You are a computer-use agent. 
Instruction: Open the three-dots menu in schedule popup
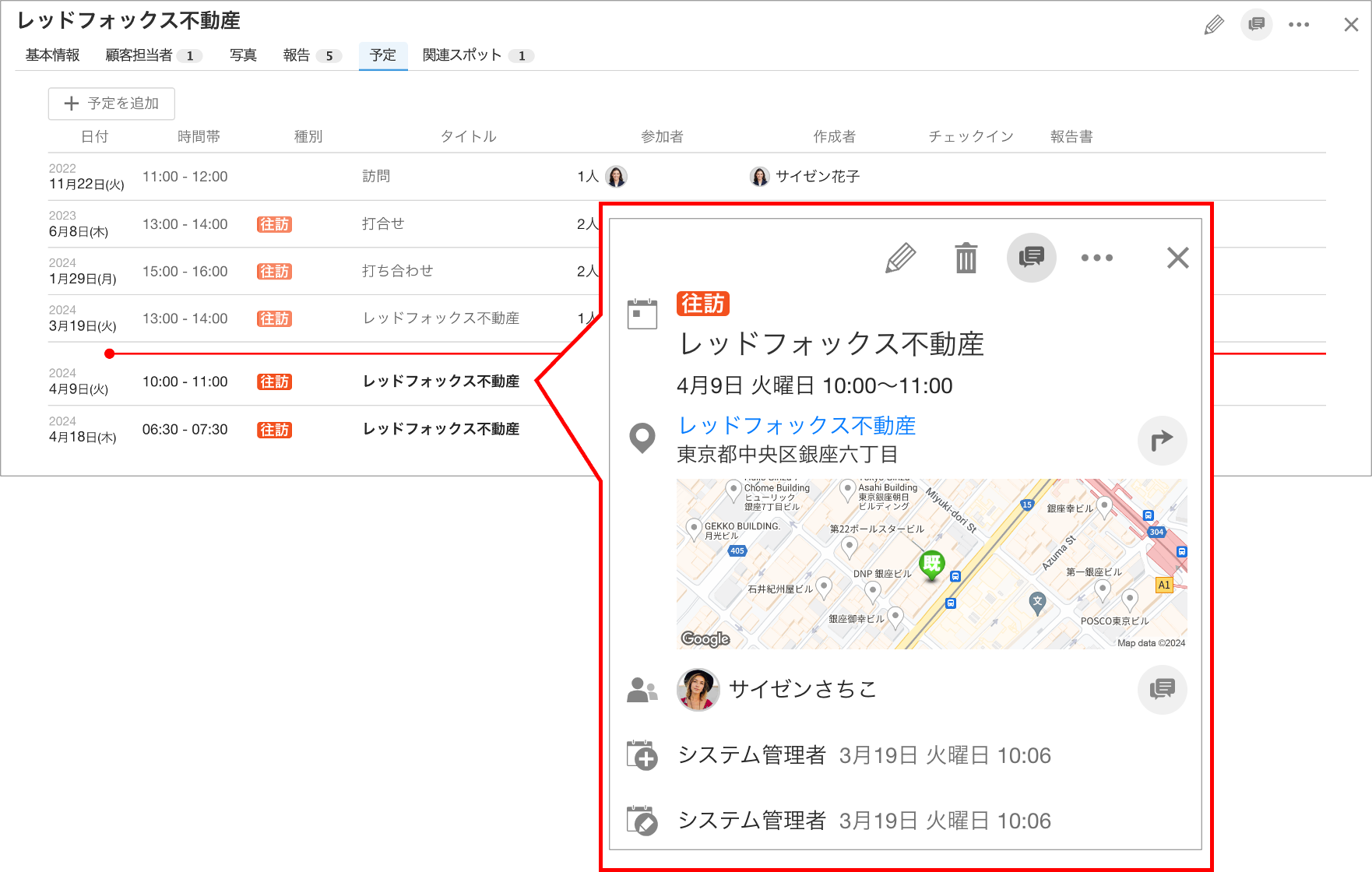pos(1097,258)
